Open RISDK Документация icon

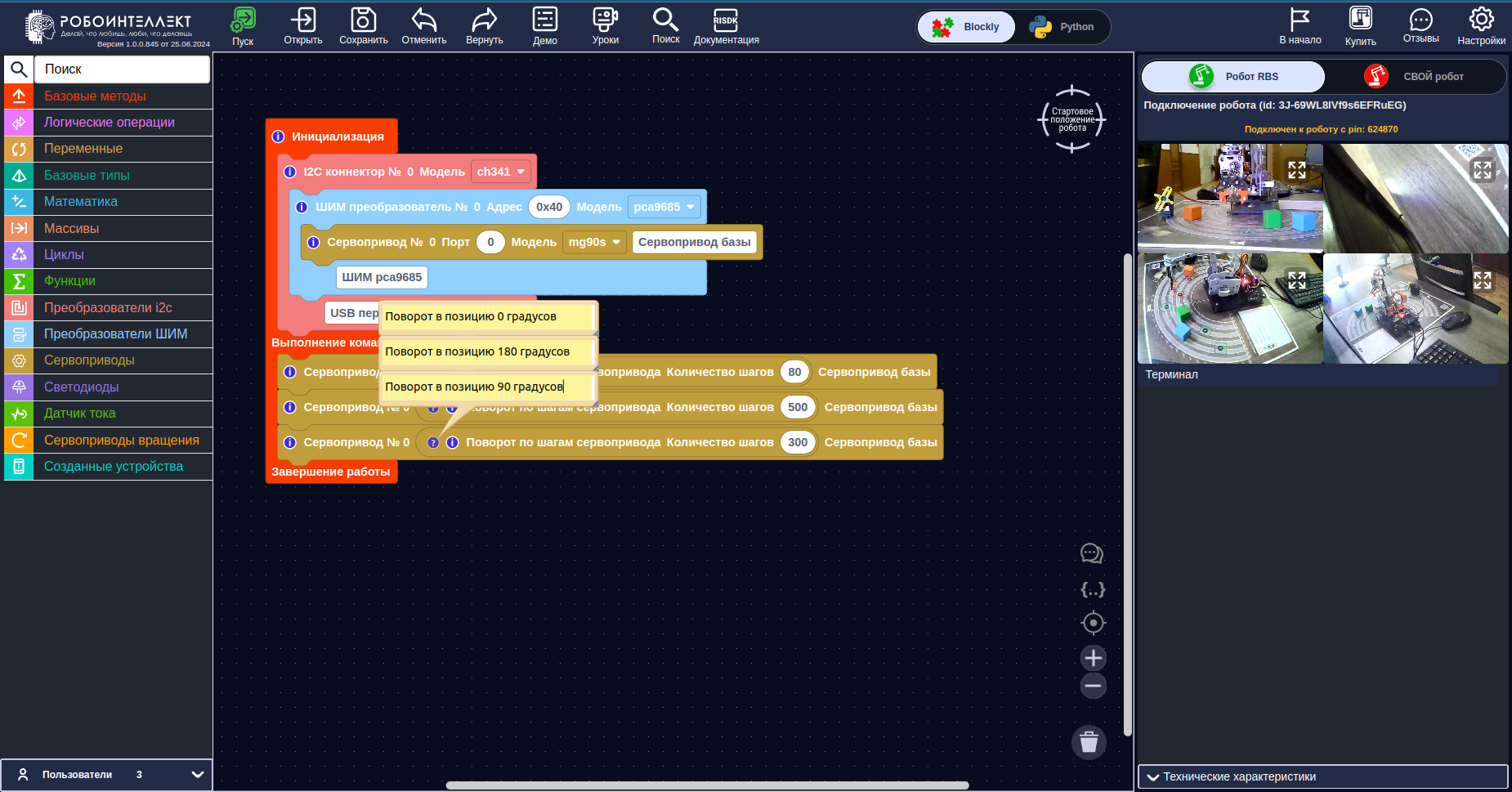(x=726, y=20)
